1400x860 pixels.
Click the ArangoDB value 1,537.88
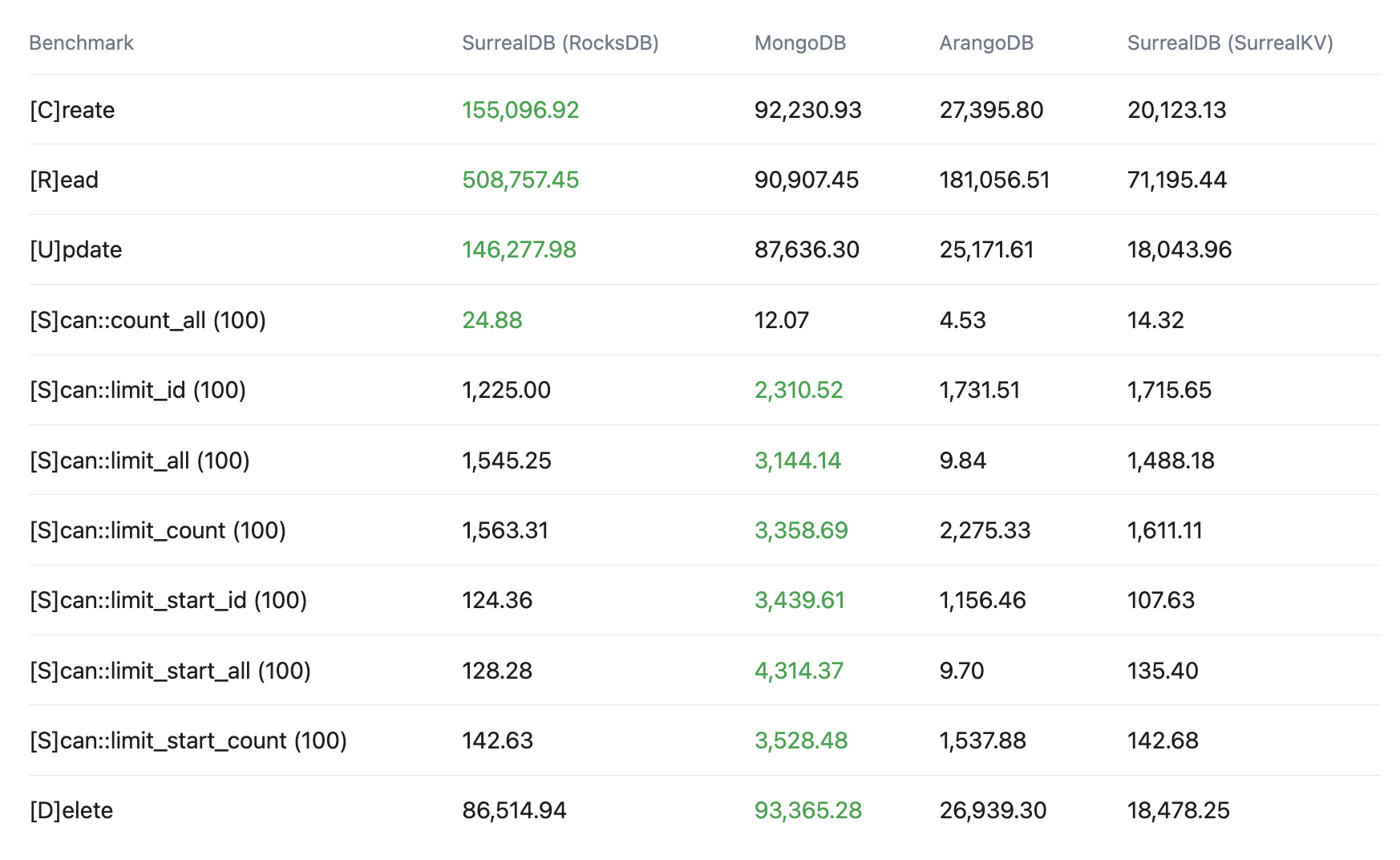pyautogui.click(x=983, y=740)
